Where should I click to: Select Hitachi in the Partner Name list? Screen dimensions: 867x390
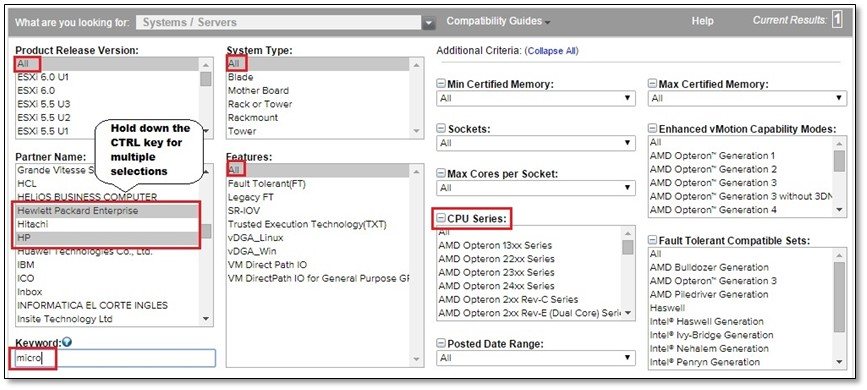[x=105, y=225]
